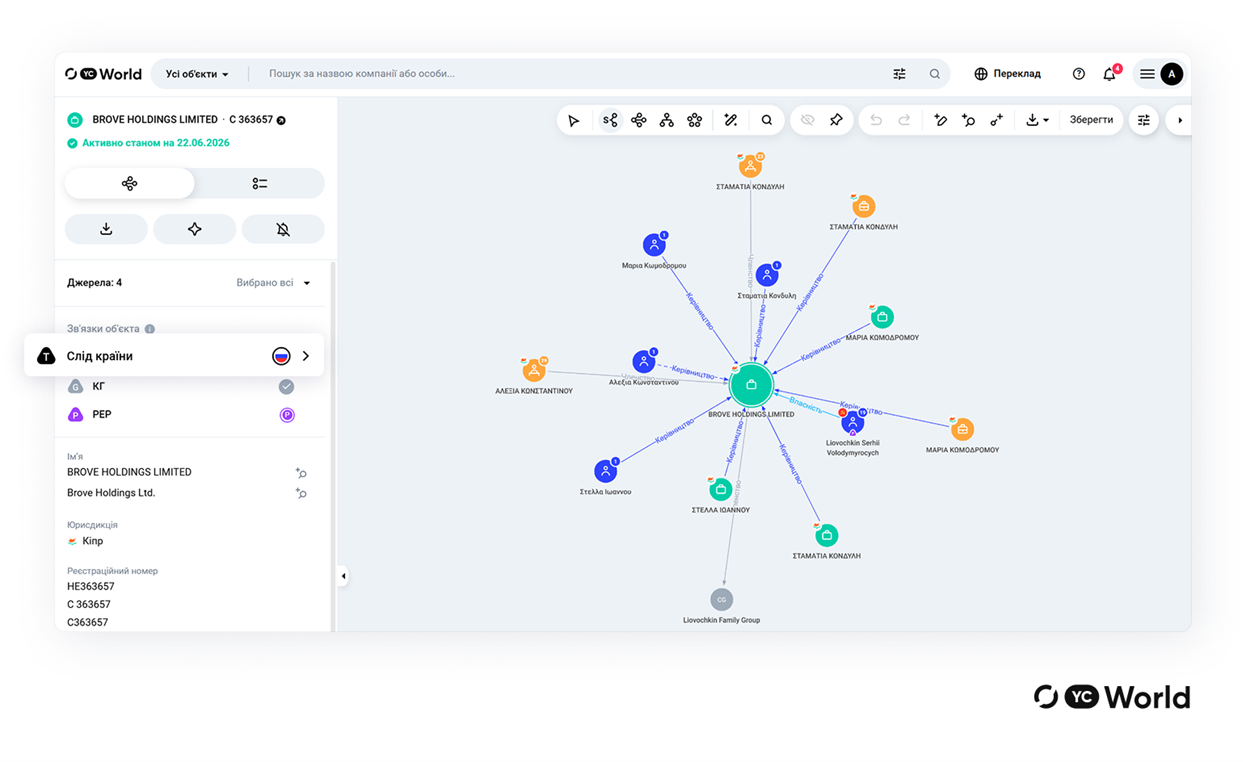Toggle the PEP indicator badge
Screen dimensions: 1250x762
click(287, 415)
